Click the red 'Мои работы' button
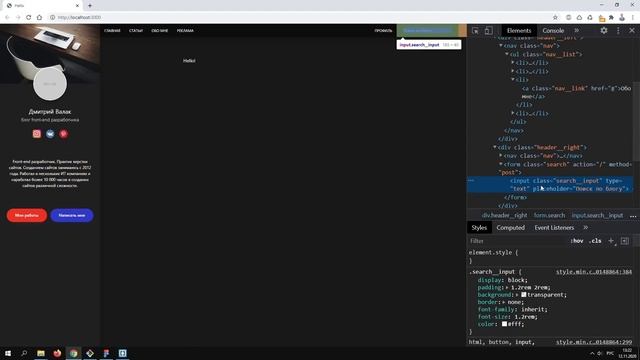The height and width of the screenshot is (360, 640). tap(27, 215)
